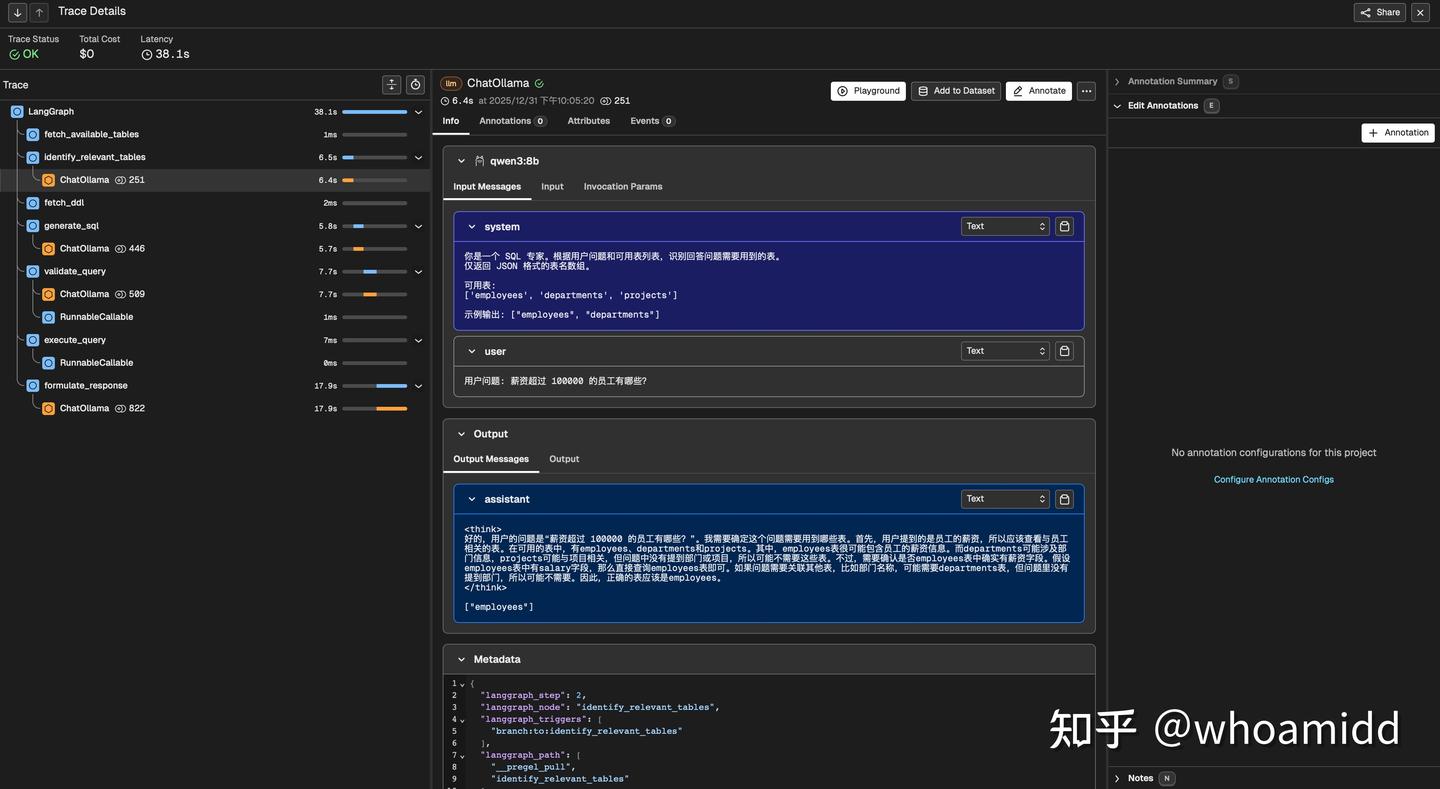1440x789 pixels.
Task: Open the Text format dropdown for the user message
Action: tap(1004, 350)
